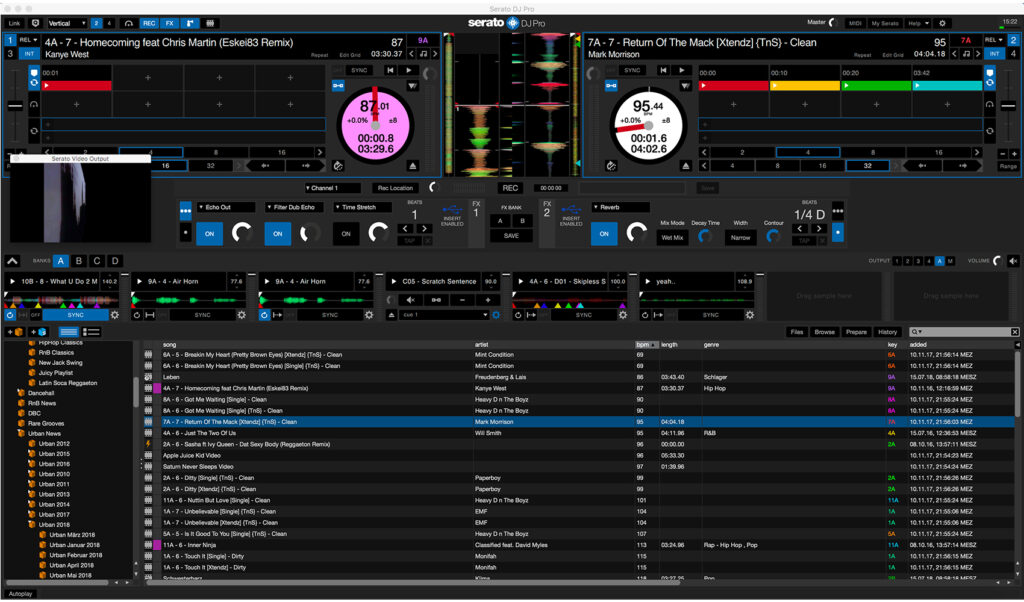This screenshot has height=602, width=1024.
Task: Eject track from left deck
Action: click(412, 166)
